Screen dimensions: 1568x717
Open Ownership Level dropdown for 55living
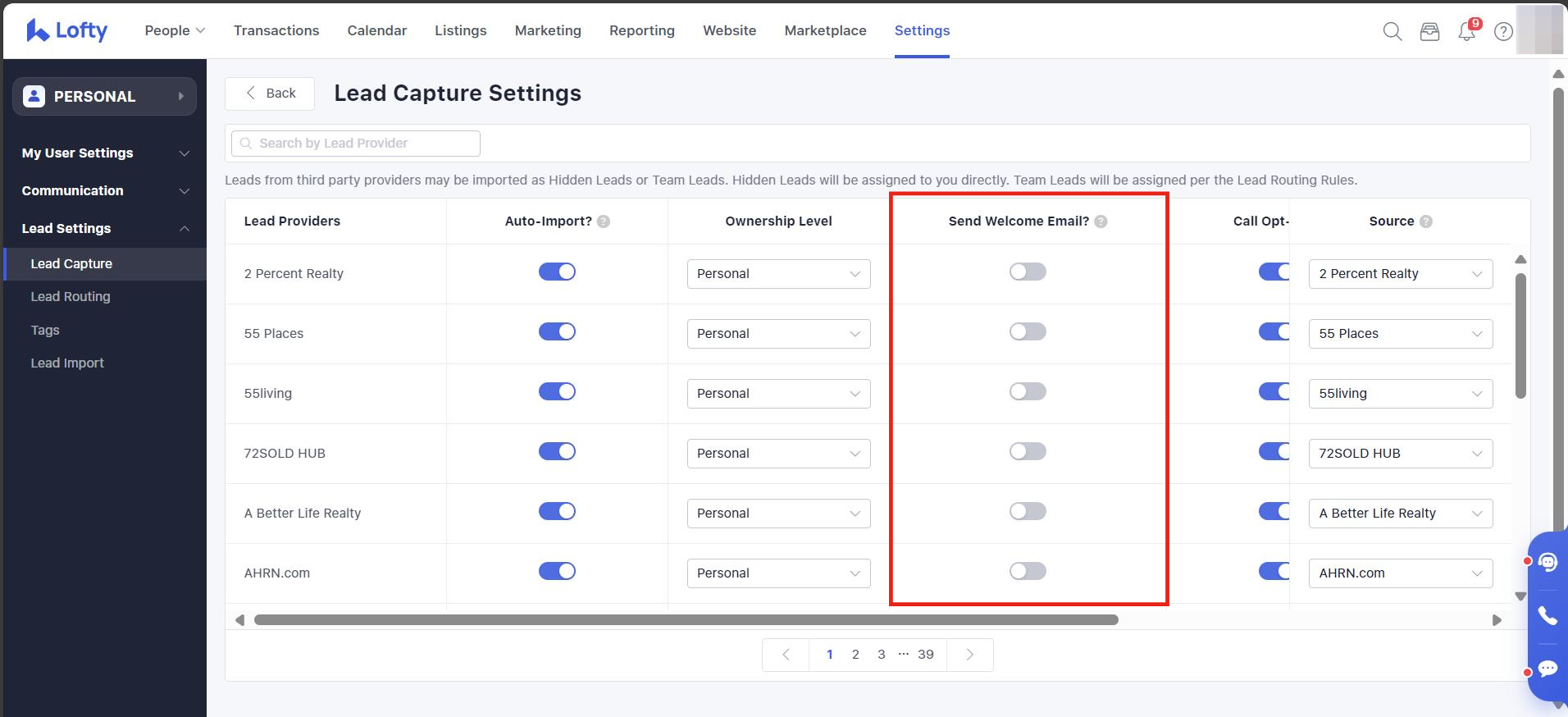pyautogui.click(x=778, y=394)
